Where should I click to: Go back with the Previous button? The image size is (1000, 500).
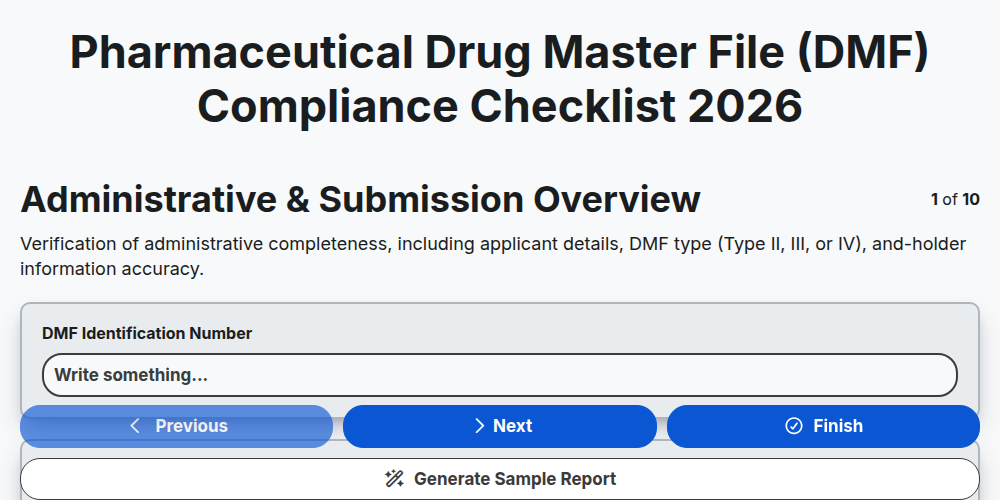coord(177,426)
